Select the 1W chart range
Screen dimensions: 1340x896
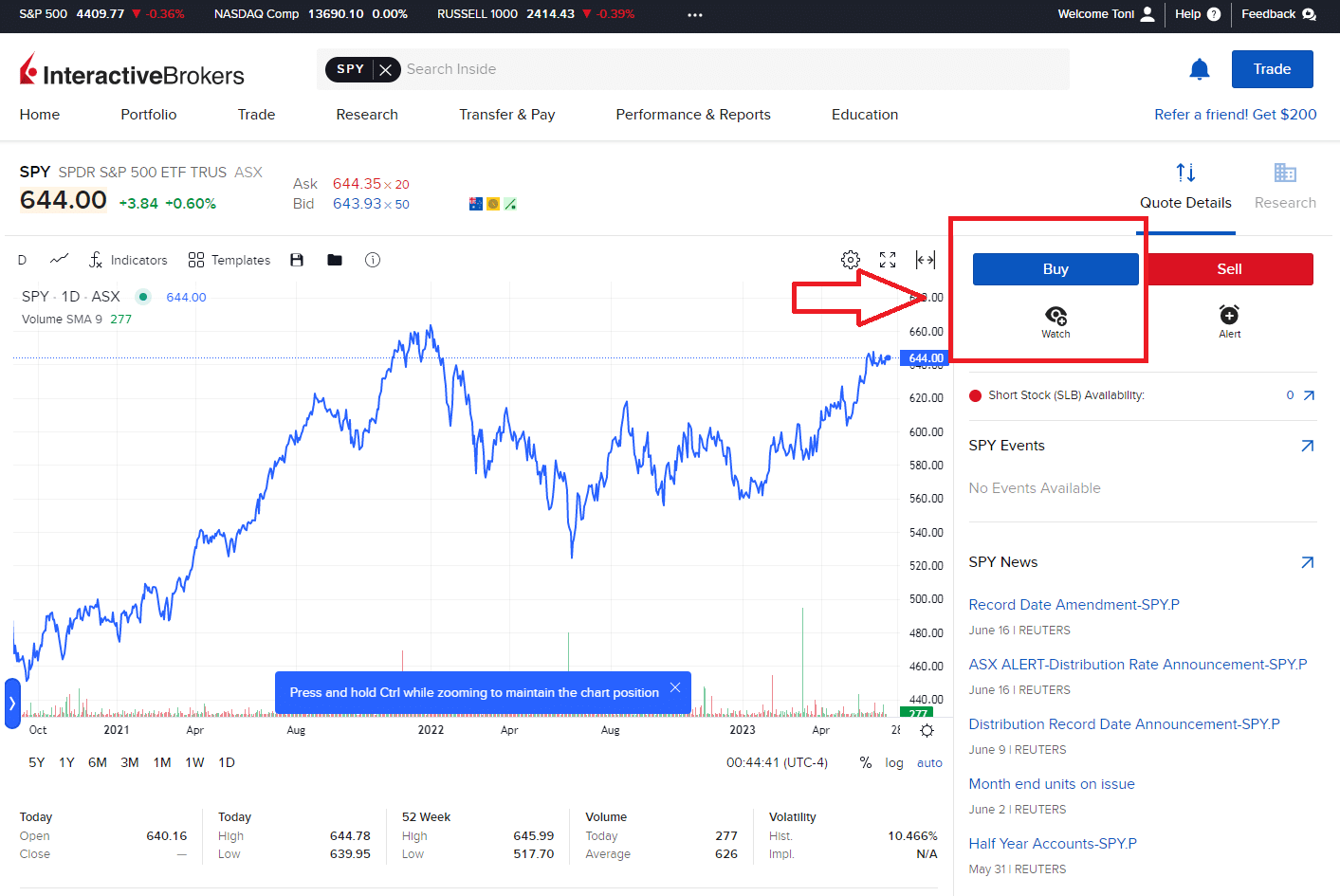pyautogui.click(x=194, y=762)
